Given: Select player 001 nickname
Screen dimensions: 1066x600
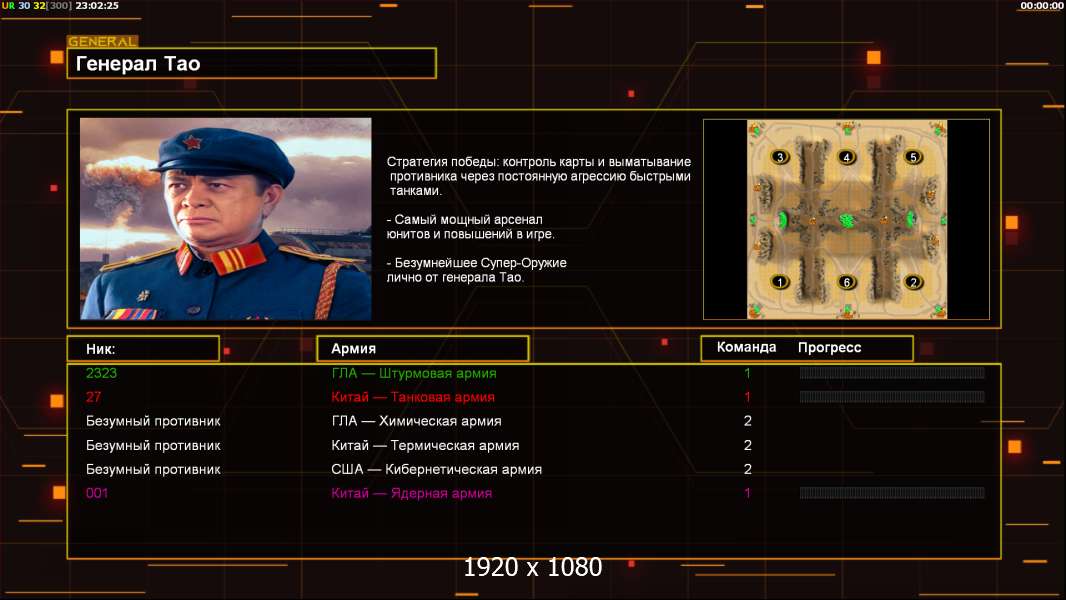Looking at the screenshot, I should click(x=97, y=493).
